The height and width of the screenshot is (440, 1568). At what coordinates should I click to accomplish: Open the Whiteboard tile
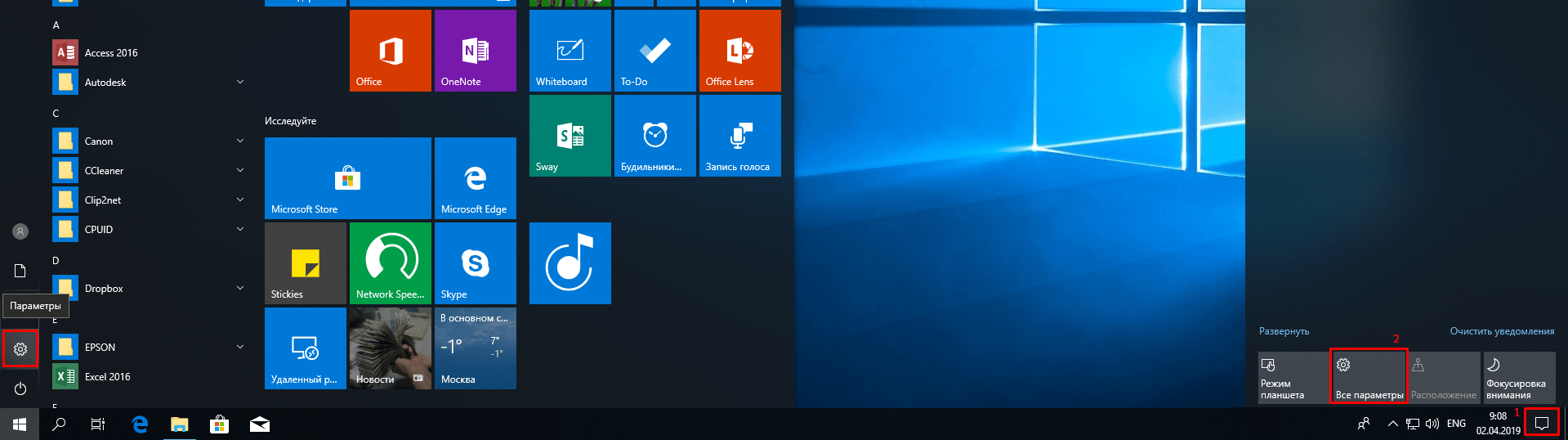click(x=570, y=51)
